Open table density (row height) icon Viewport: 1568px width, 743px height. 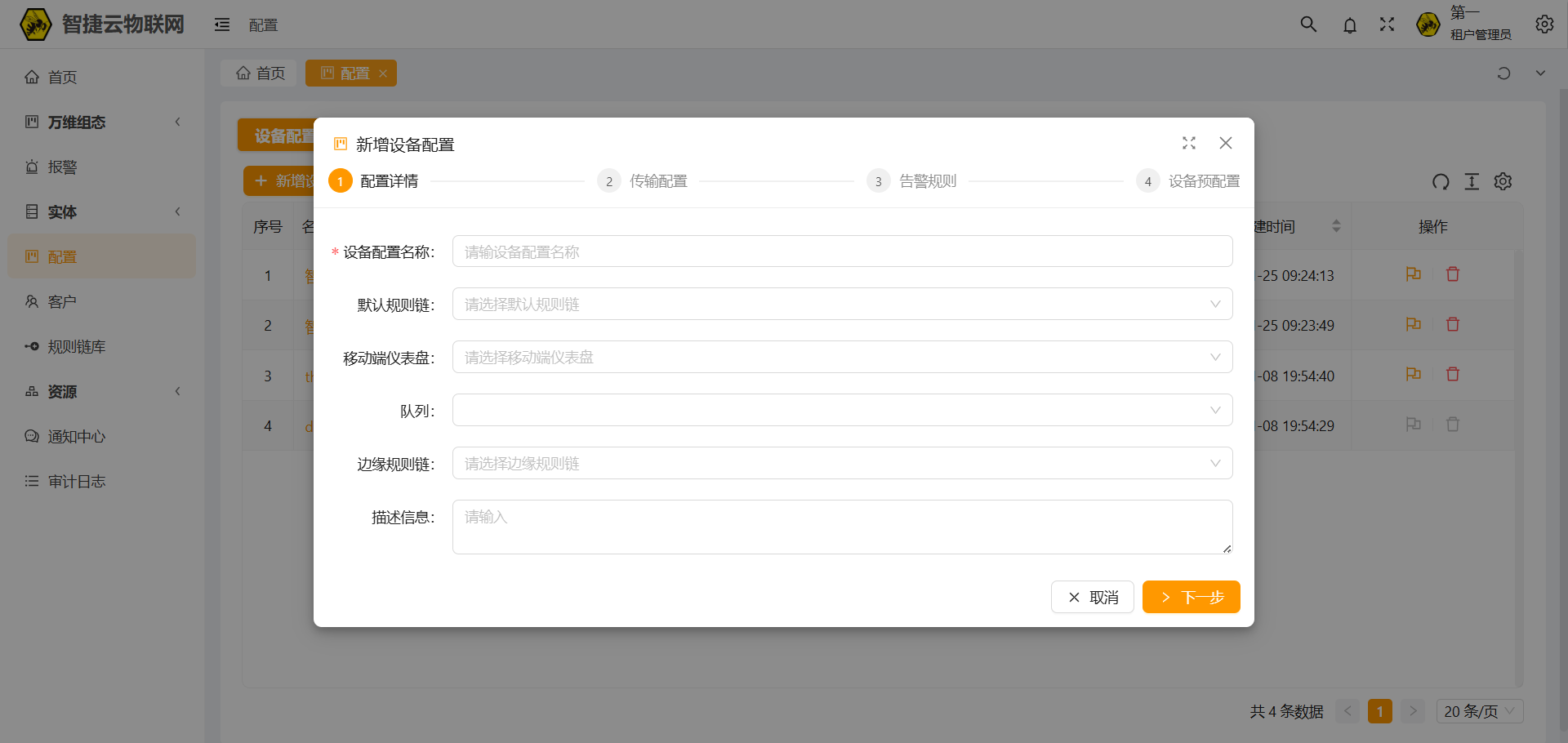1472,181
